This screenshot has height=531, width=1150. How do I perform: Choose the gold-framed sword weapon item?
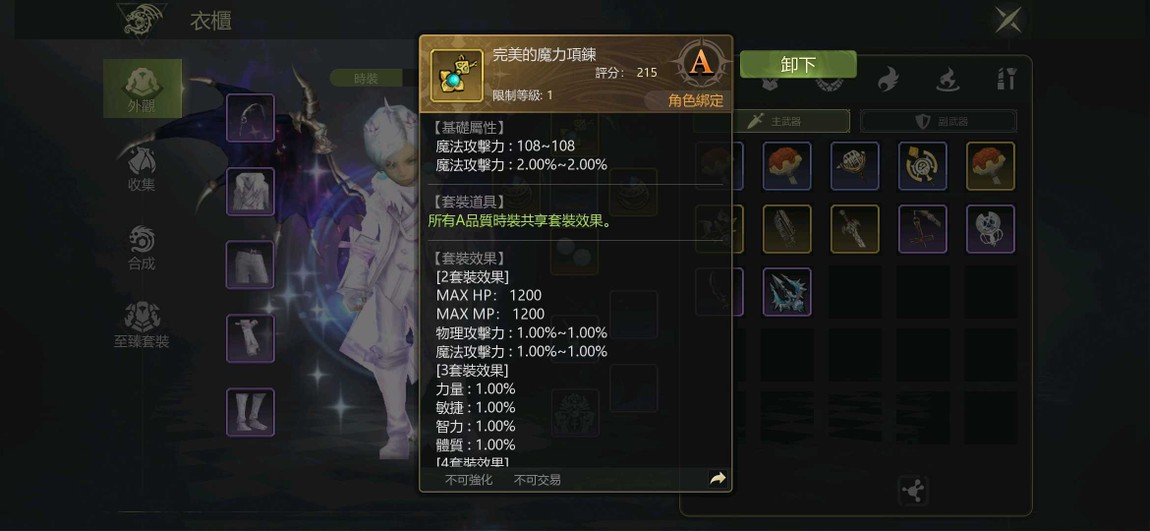coord(855,229)
